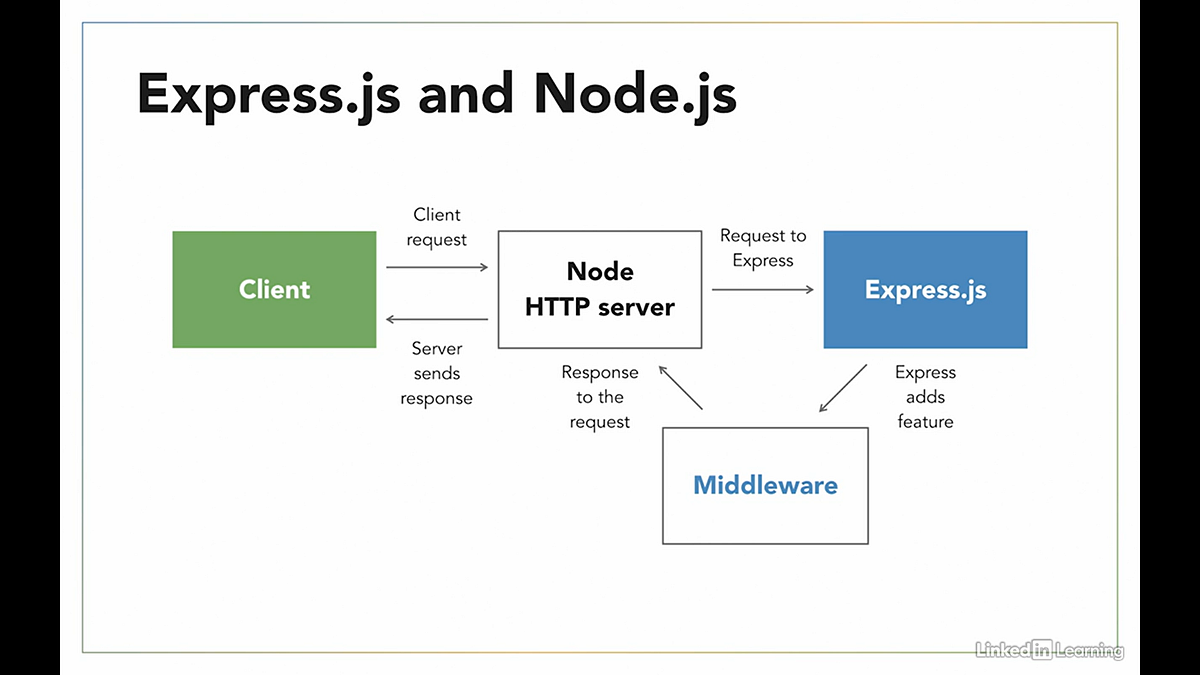Select the Middleware box
This screenshot has width=1200, height=675.
(765, 486)
